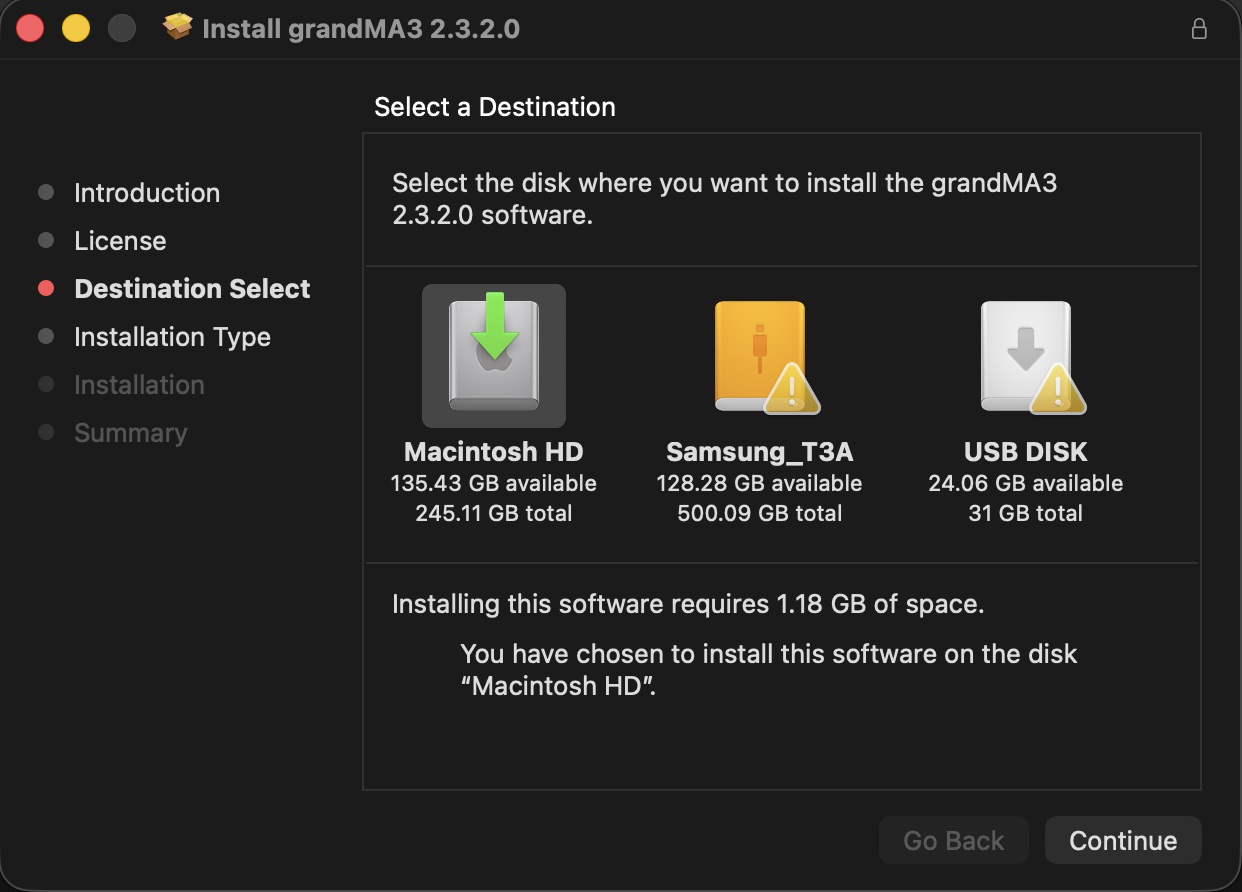Image resolution: width=1242 pixels, height=892 pixels.
Task: Select the Macintosh HD disk icon
Action: pyautogui.click(x=494, y=356)
